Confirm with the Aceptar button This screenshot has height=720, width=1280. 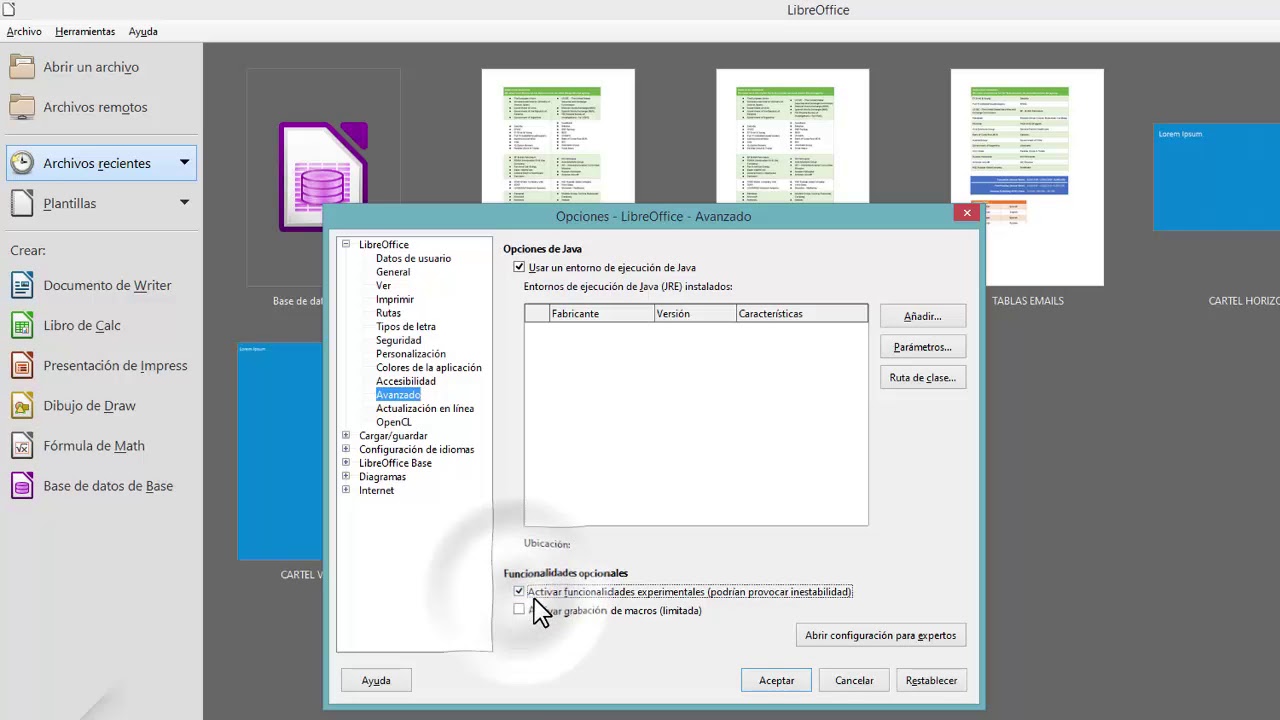[x=776, y=680]
